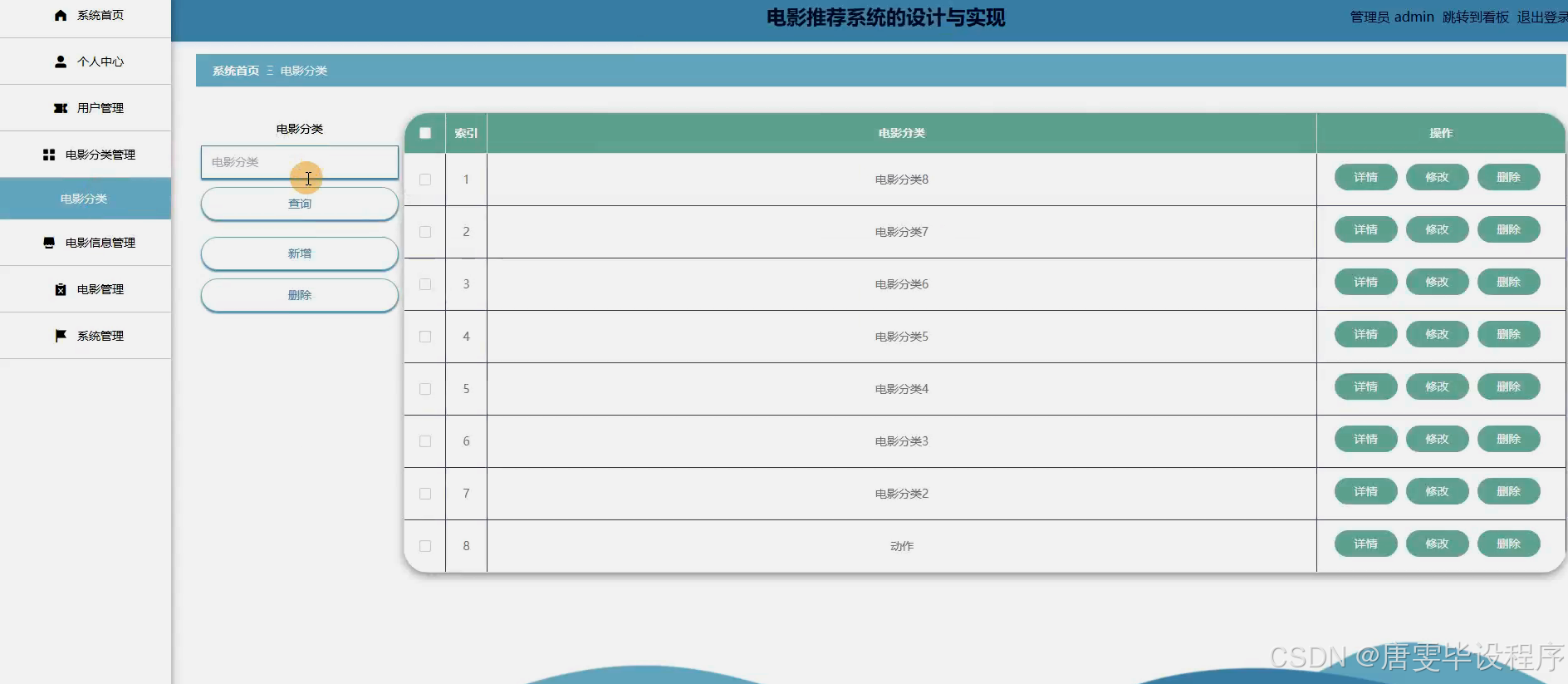
Task: Click the person icon beside 个人中心
Action: click(61, 62)
